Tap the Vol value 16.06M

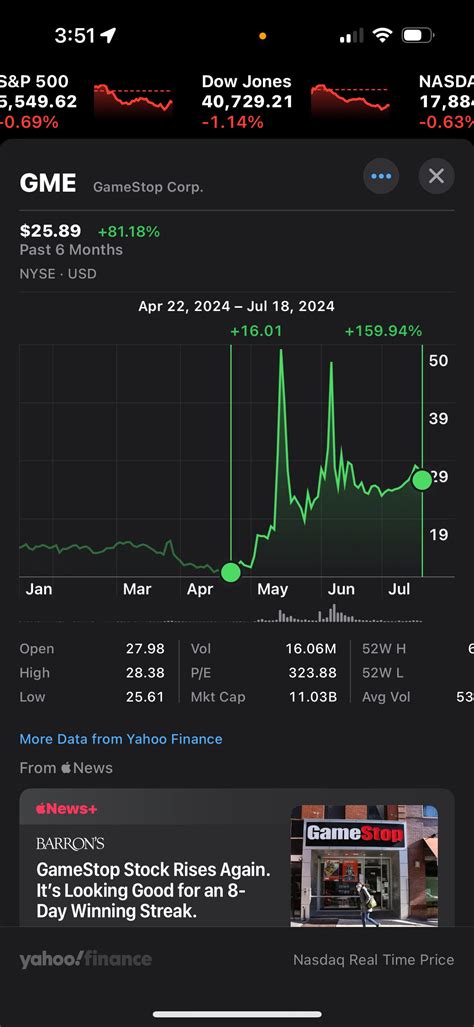tap(310, 648)
